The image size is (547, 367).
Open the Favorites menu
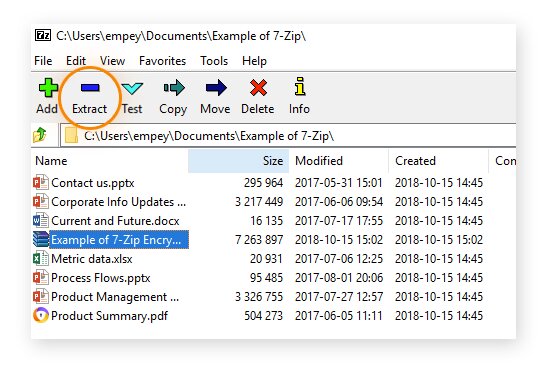tap(162, 61)
